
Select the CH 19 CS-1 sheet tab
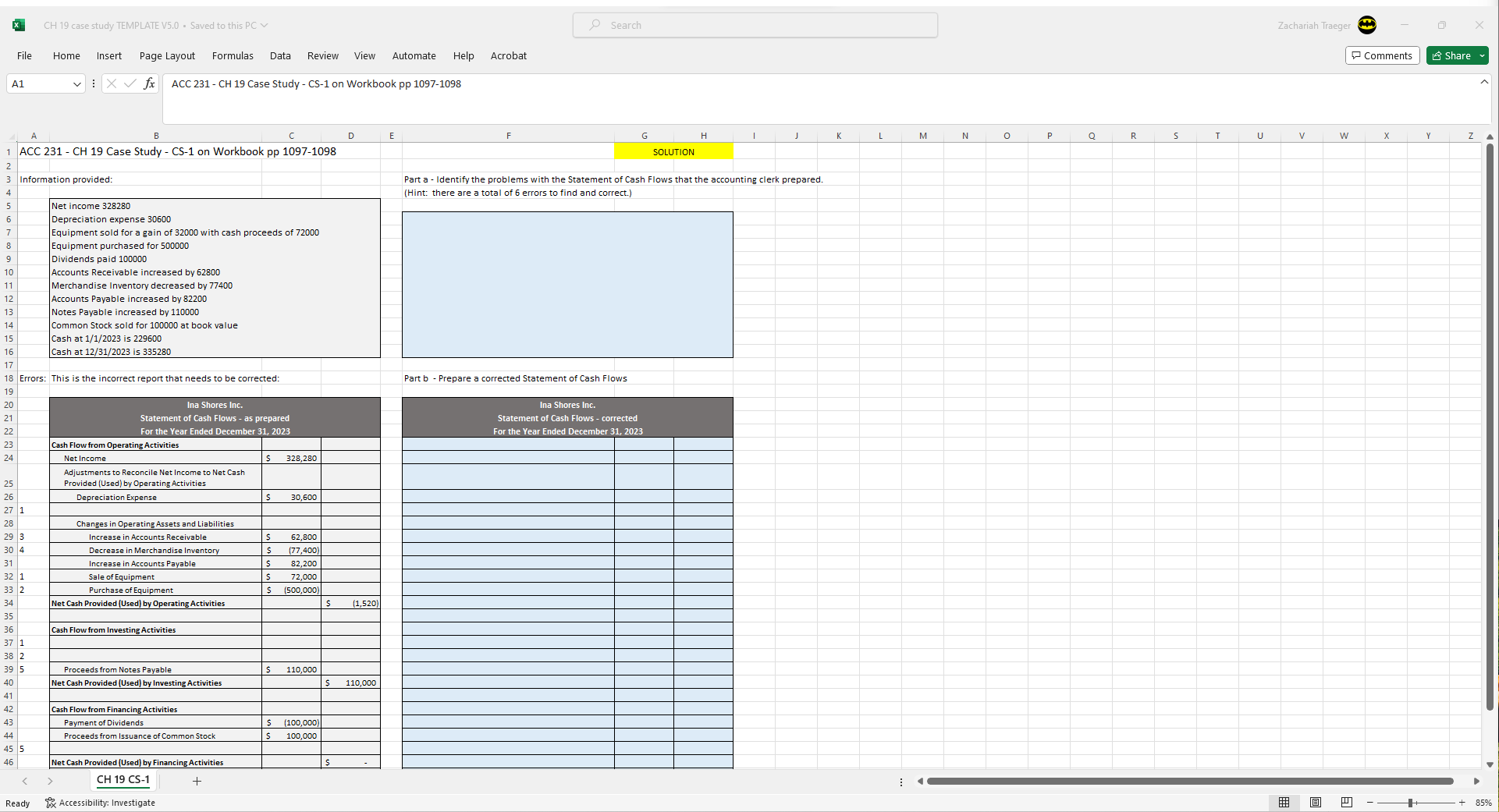pyautogui.click(x=123, y=780)
